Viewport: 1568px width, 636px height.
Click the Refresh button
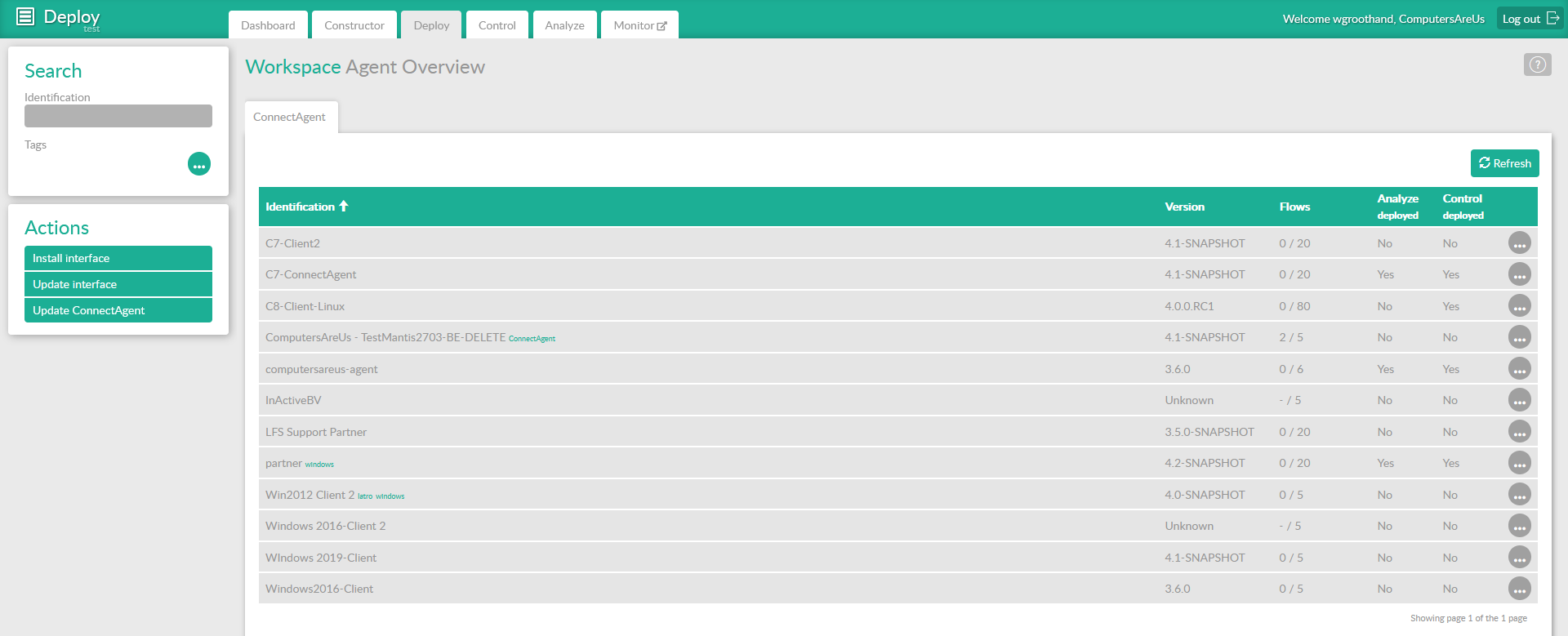point(1504,163)
